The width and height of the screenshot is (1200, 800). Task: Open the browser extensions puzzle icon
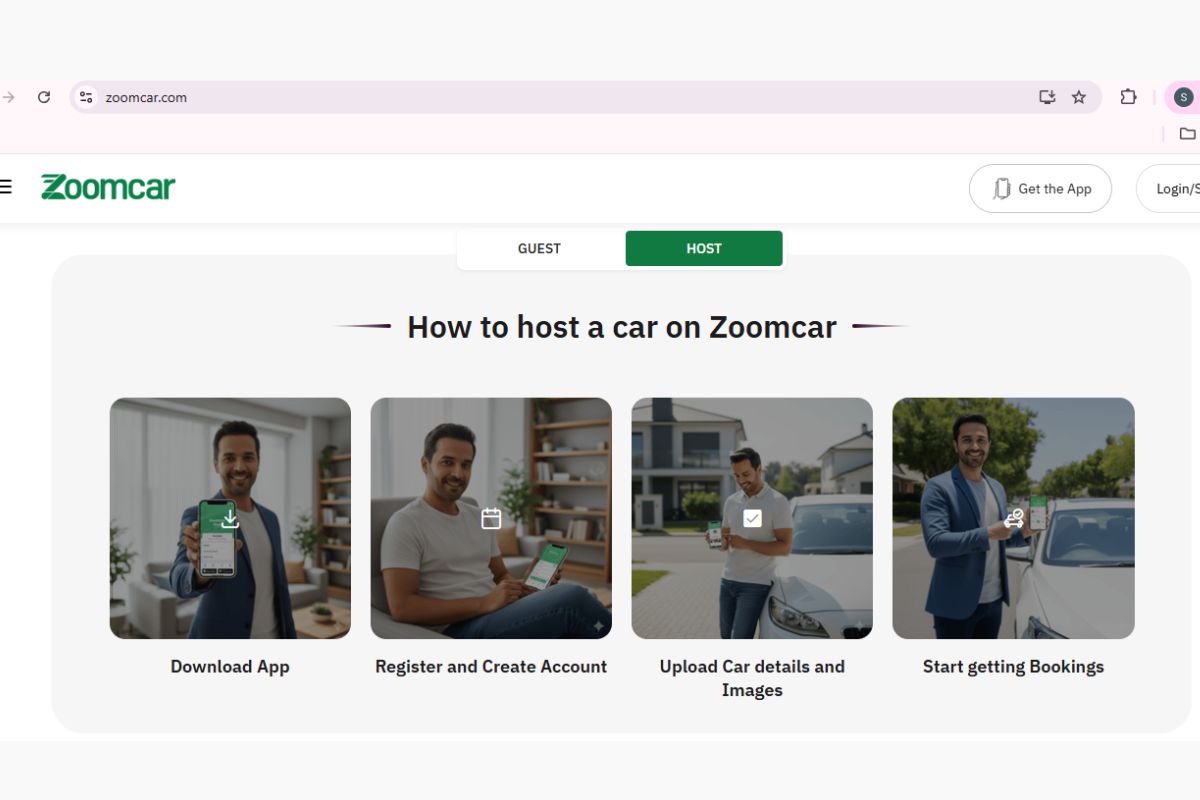pos(1128,97)
